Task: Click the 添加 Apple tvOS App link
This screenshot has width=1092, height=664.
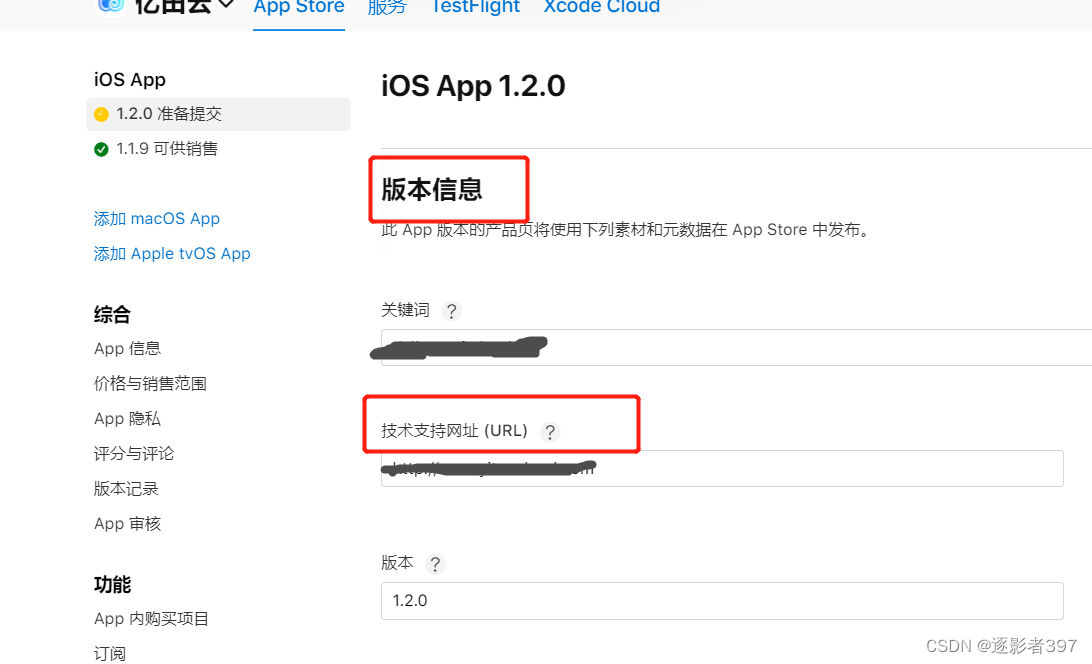Action: [172, 254]
